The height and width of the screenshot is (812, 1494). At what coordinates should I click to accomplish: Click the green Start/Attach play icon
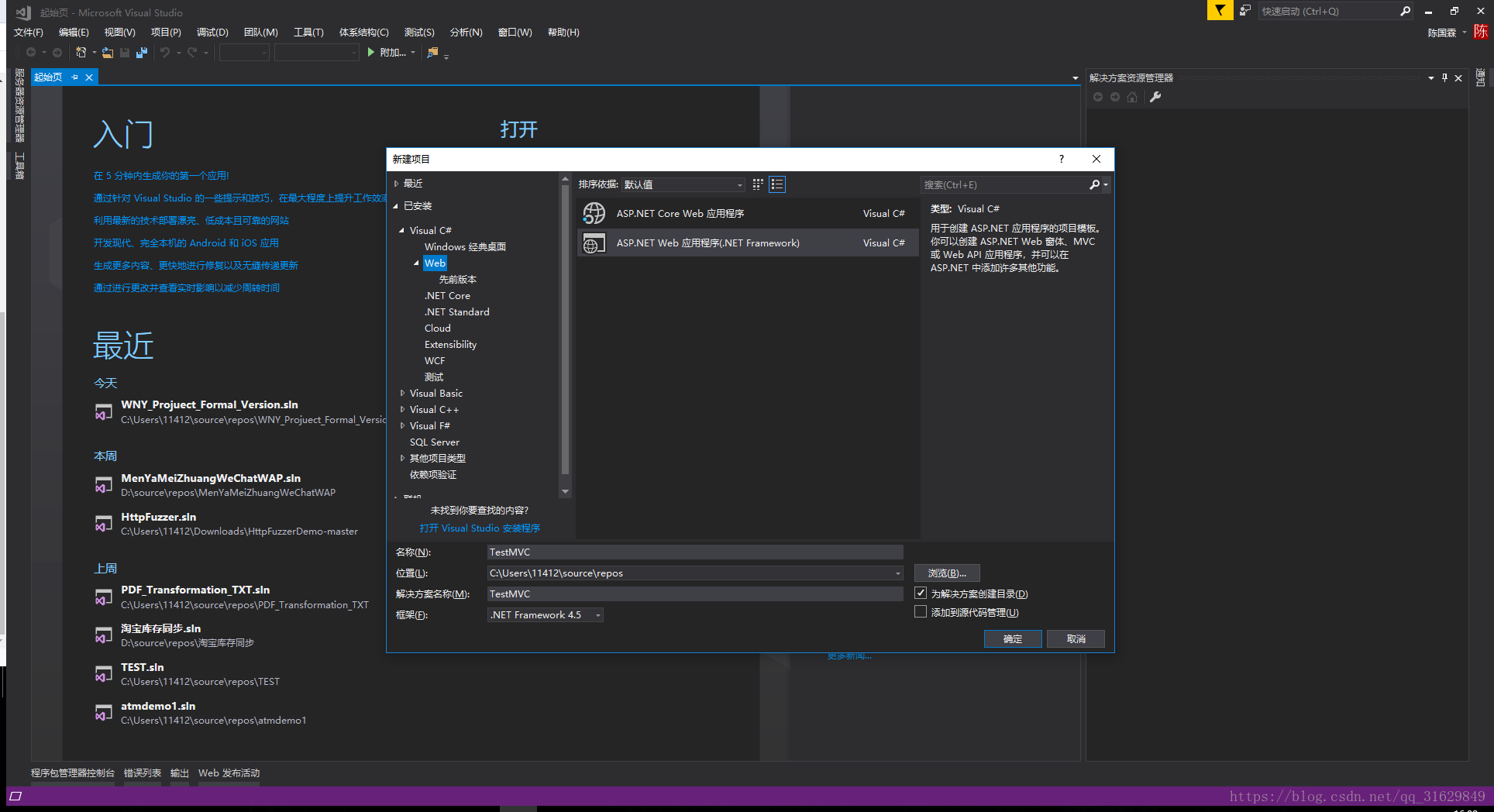pyautogui.click(x=370, y=52)
